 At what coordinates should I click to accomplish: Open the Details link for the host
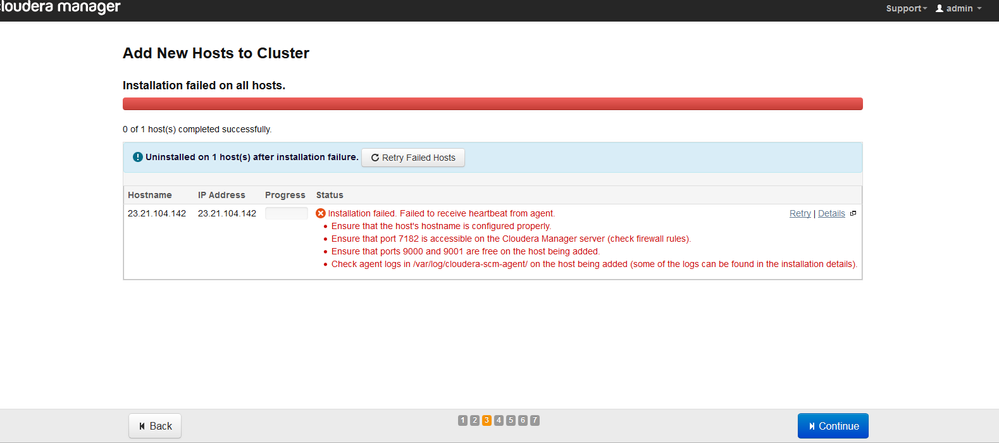point(831,214)
